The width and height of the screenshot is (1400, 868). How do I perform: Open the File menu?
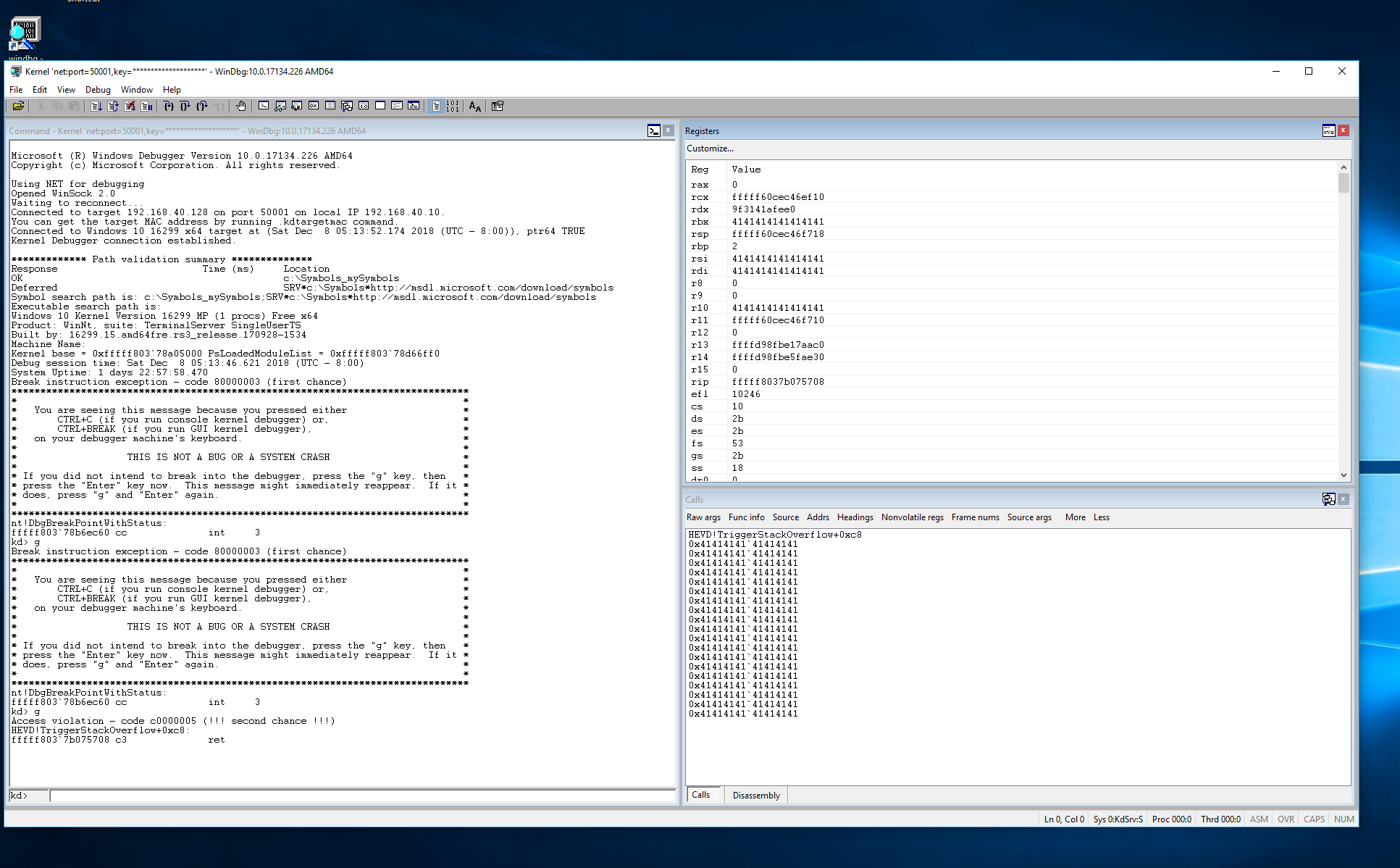click(16, 90)
